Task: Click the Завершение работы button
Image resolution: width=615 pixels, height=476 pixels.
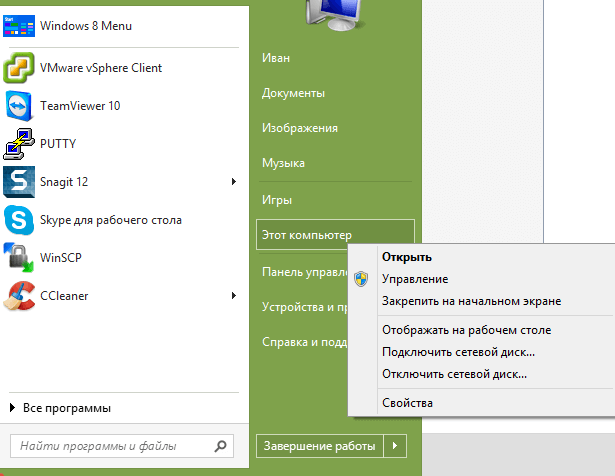Action: click(x=320, y=446)
